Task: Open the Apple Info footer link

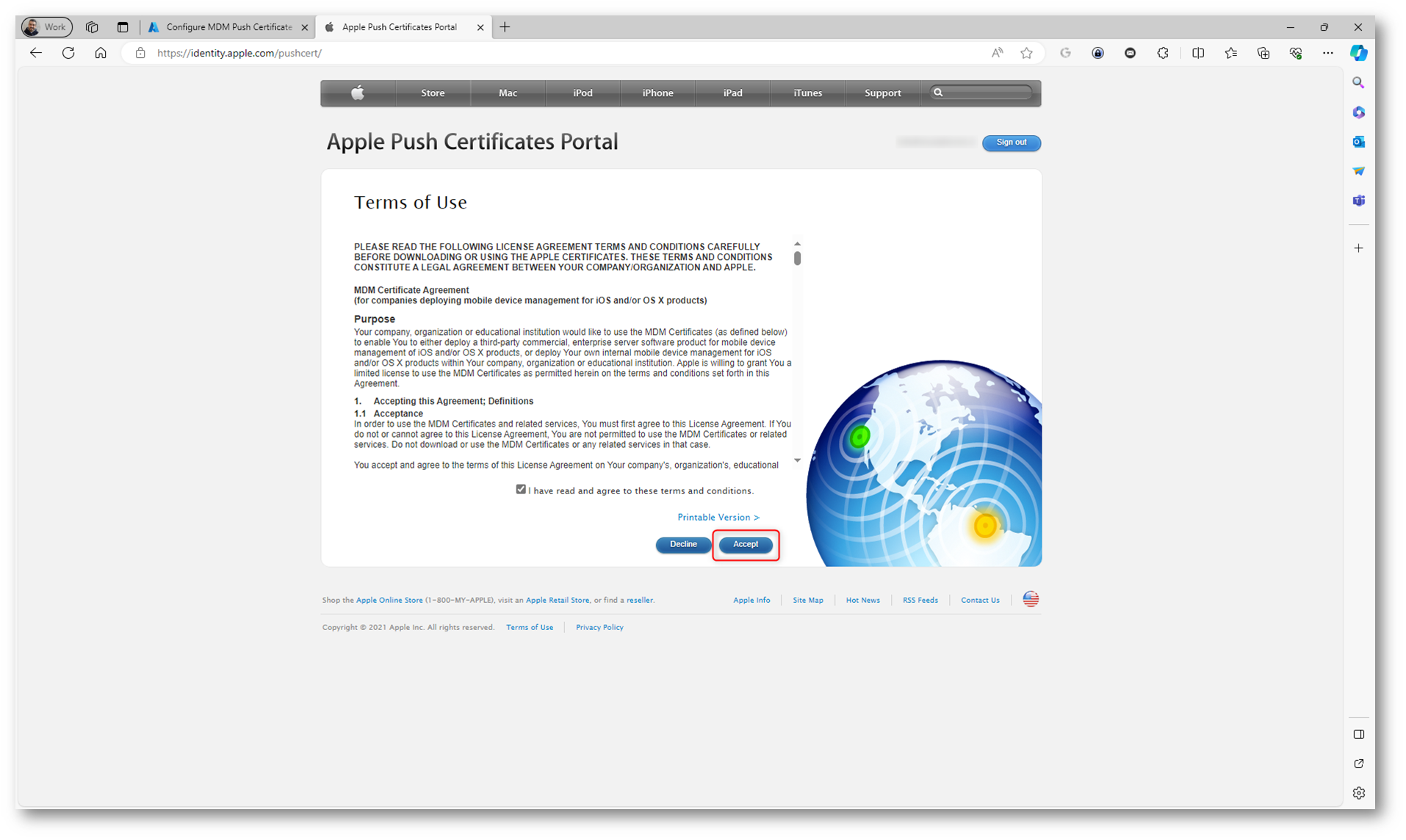Action: click(751, 601)
